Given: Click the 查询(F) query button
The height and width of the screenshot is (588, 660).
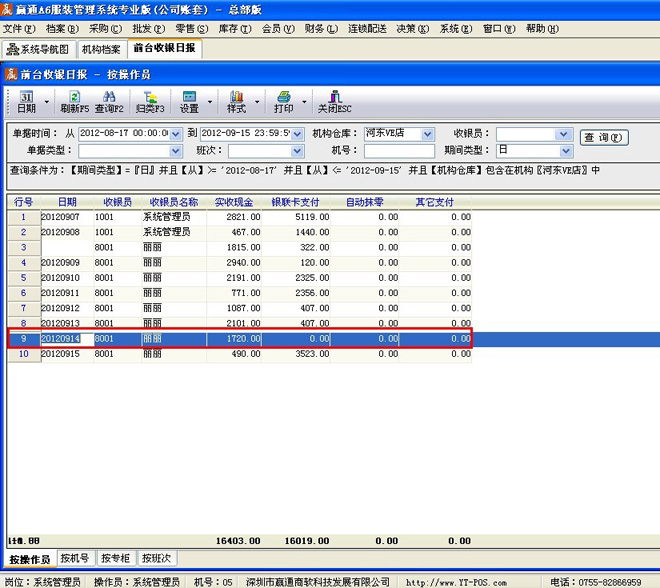Looking at the screenshot, I should point(604,138).
